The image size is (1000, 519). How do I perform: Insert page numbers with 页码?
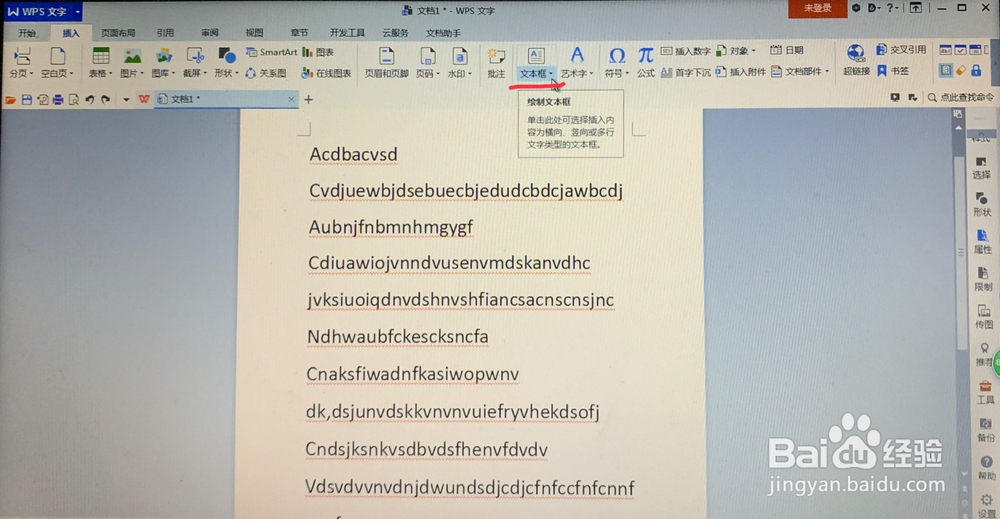point(428,62)
